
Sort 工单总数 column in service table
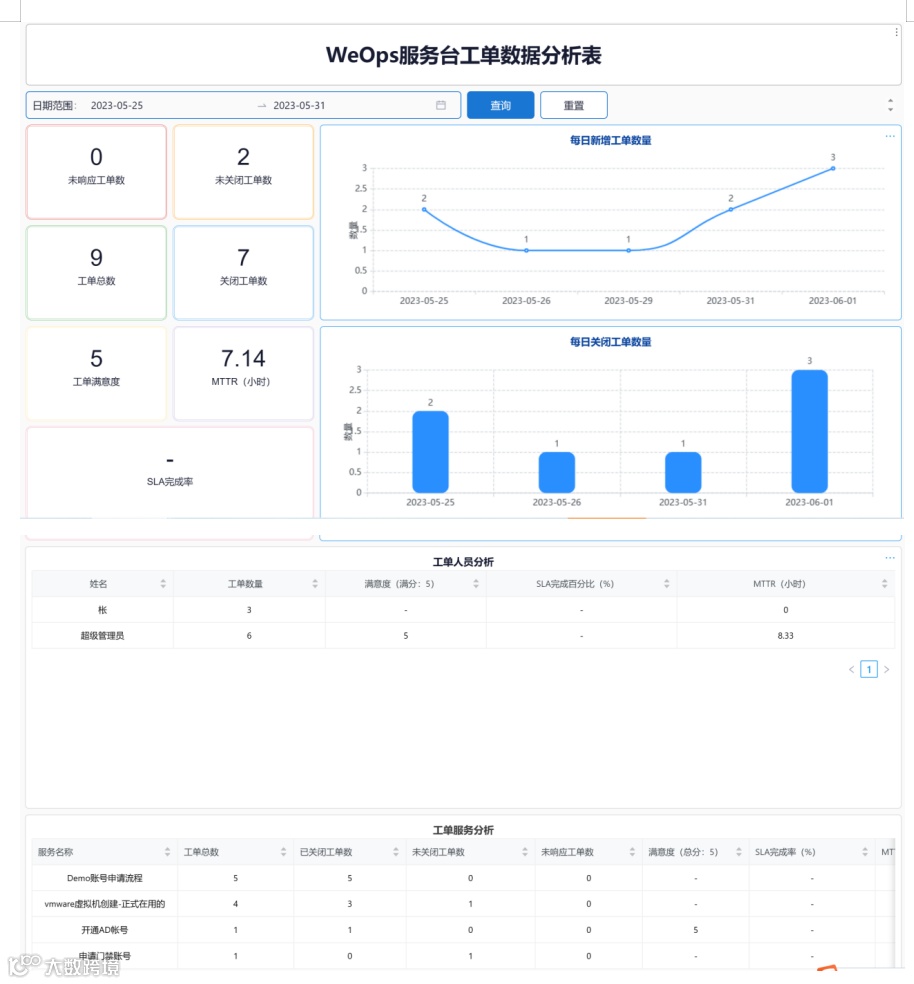click(x=283, y=852)
